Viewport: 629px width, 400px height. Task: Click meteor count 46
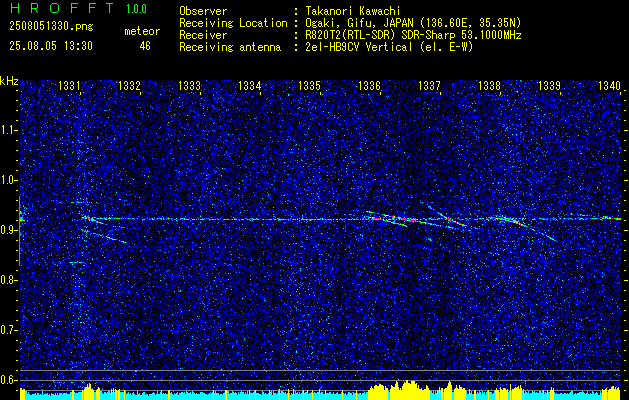[145, 46]
